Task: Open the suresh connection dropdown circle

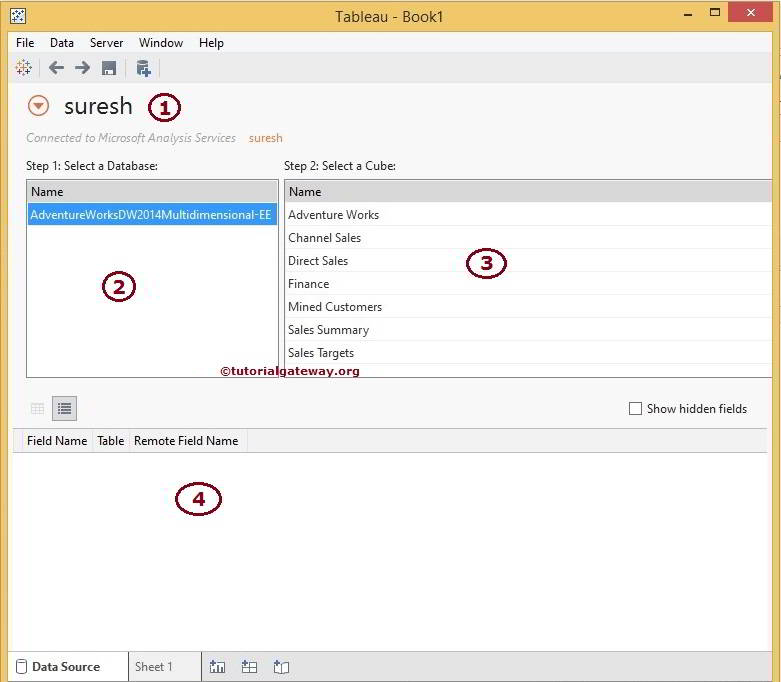Action: coord(38,106)
